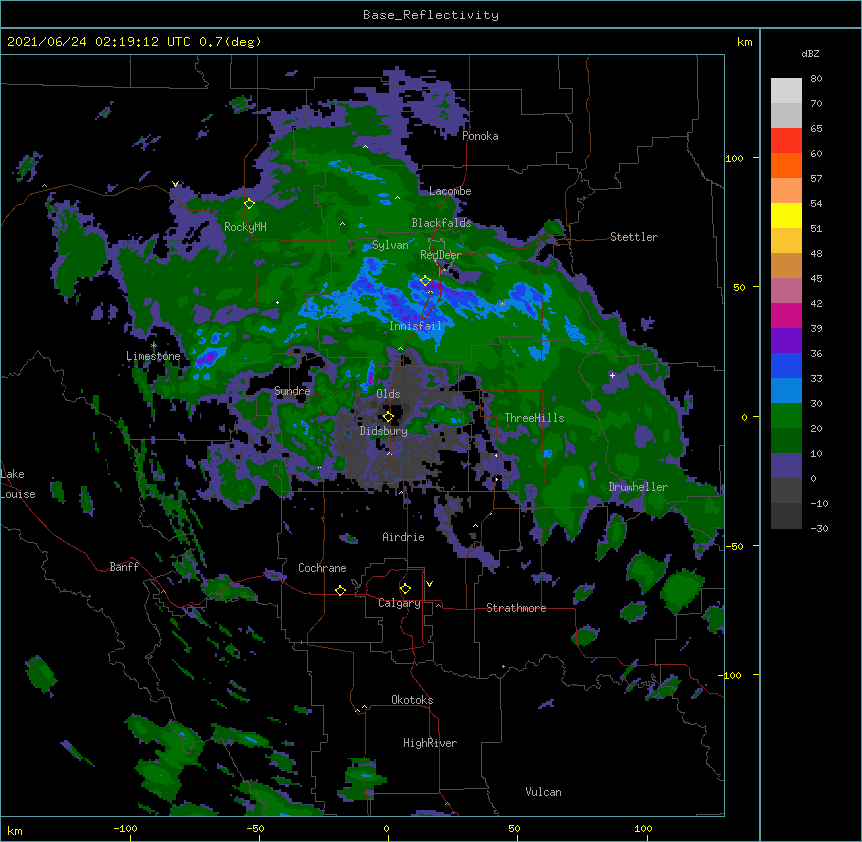
Task: Select the red 60-65 dBZ legend swatch
Action: click(786, 141)
